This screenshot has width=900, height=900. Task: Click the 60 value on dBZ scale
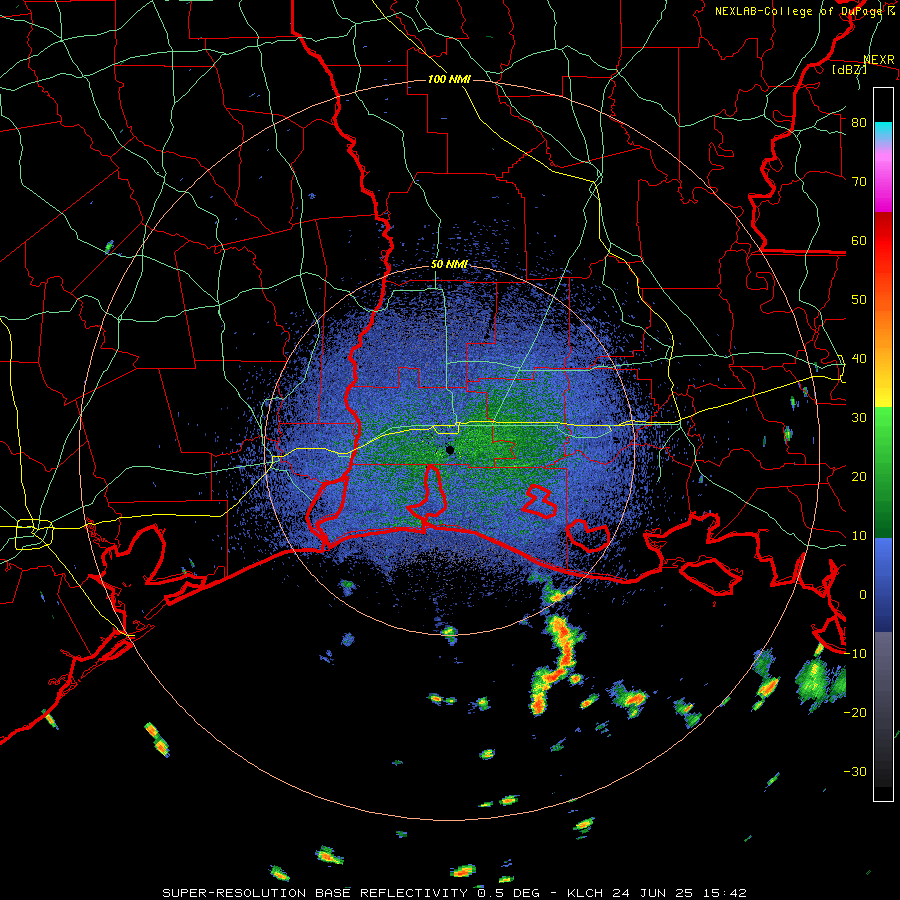(859, 240)
